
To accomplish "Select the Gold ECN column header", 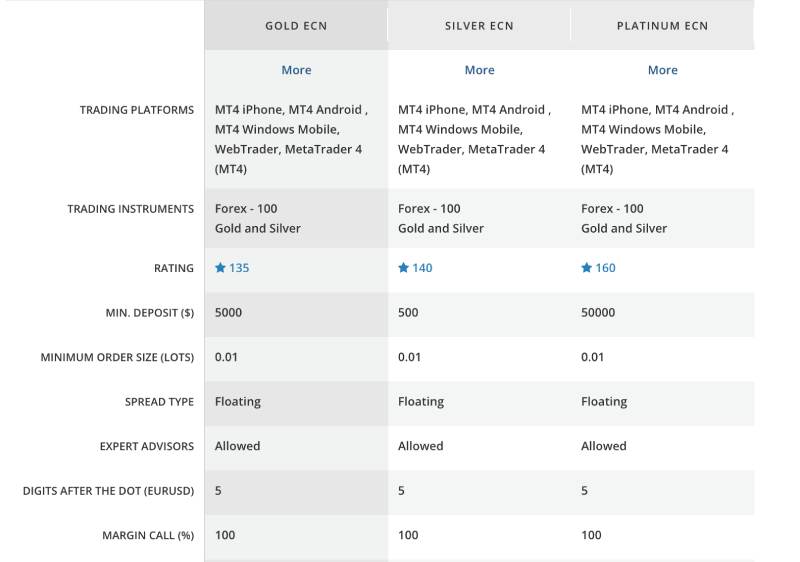I will tap(296, 26).
